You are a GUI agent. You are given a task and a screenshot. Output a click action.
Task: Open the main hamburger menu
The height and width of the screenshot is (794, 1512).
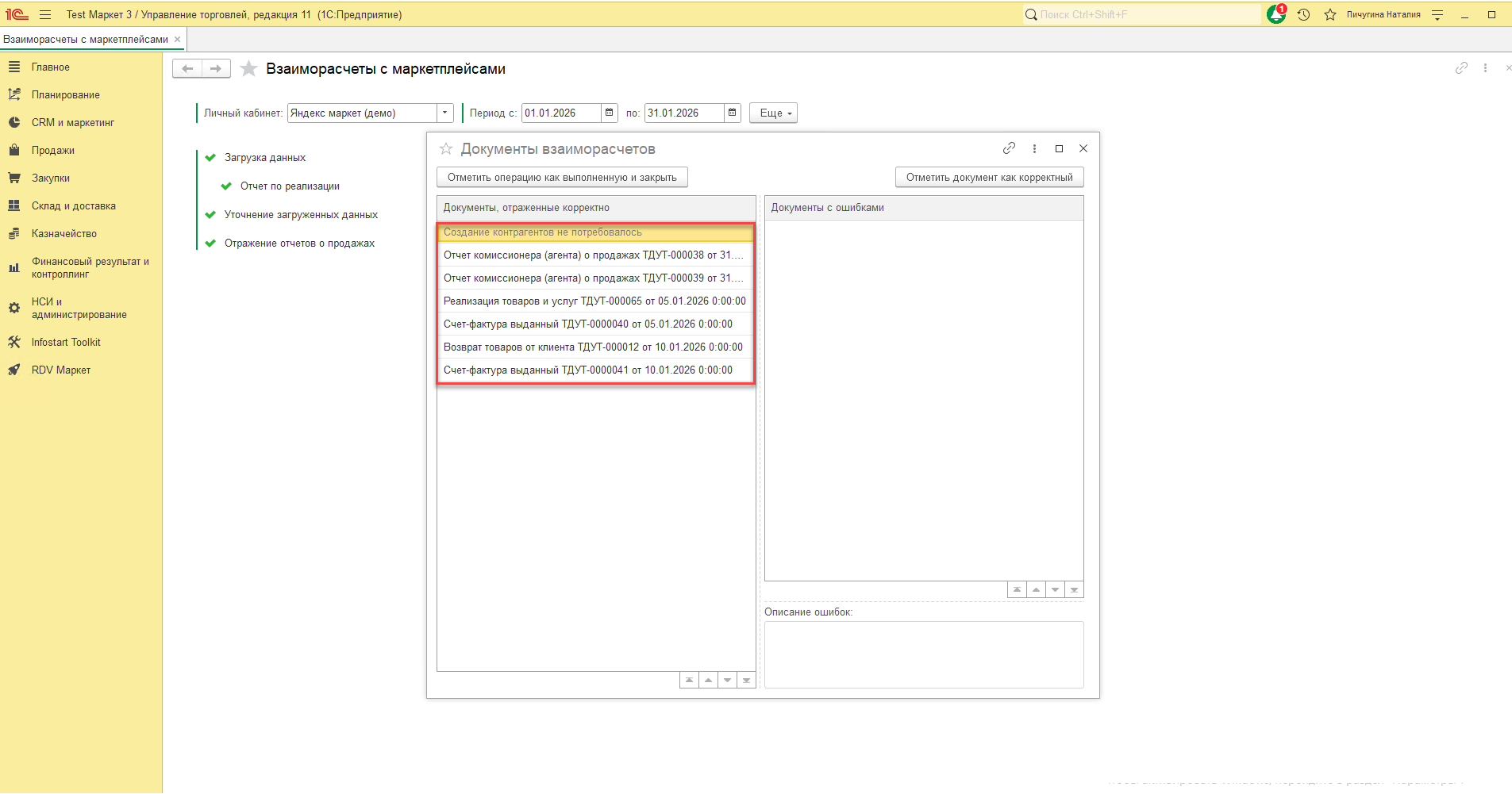(45, 14)
